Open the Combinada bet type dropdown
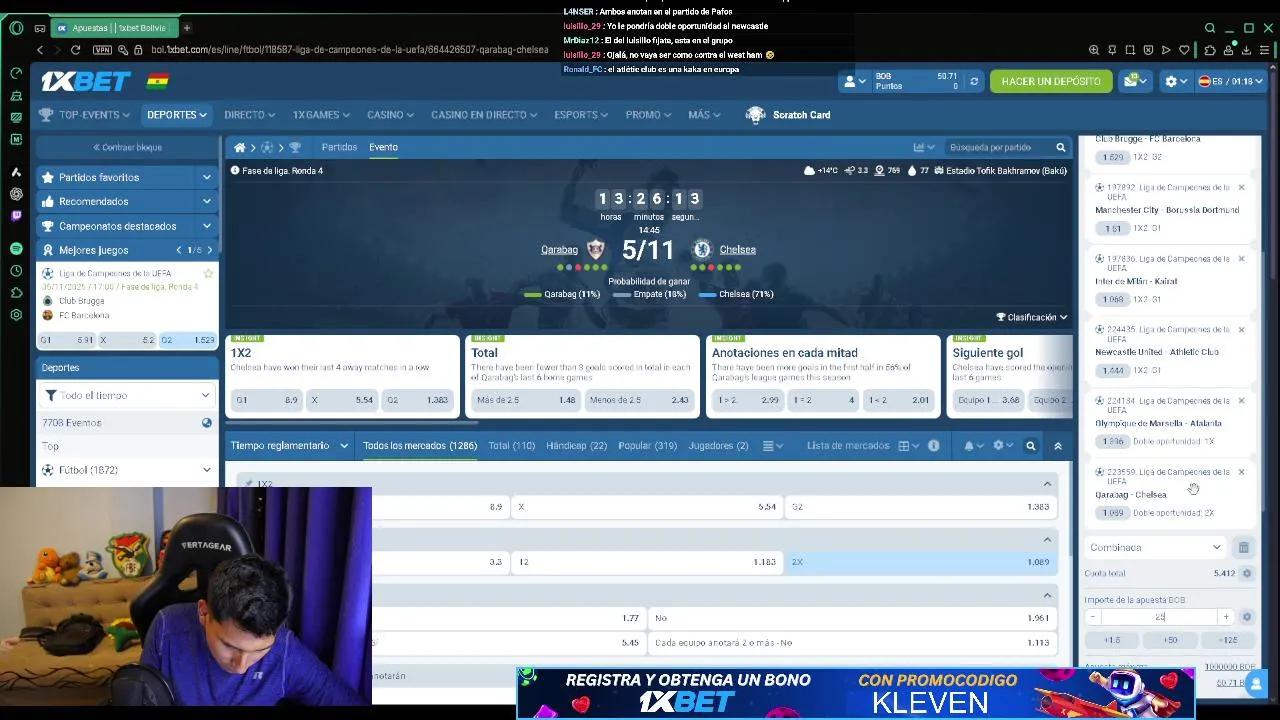 coord(1156,547)
